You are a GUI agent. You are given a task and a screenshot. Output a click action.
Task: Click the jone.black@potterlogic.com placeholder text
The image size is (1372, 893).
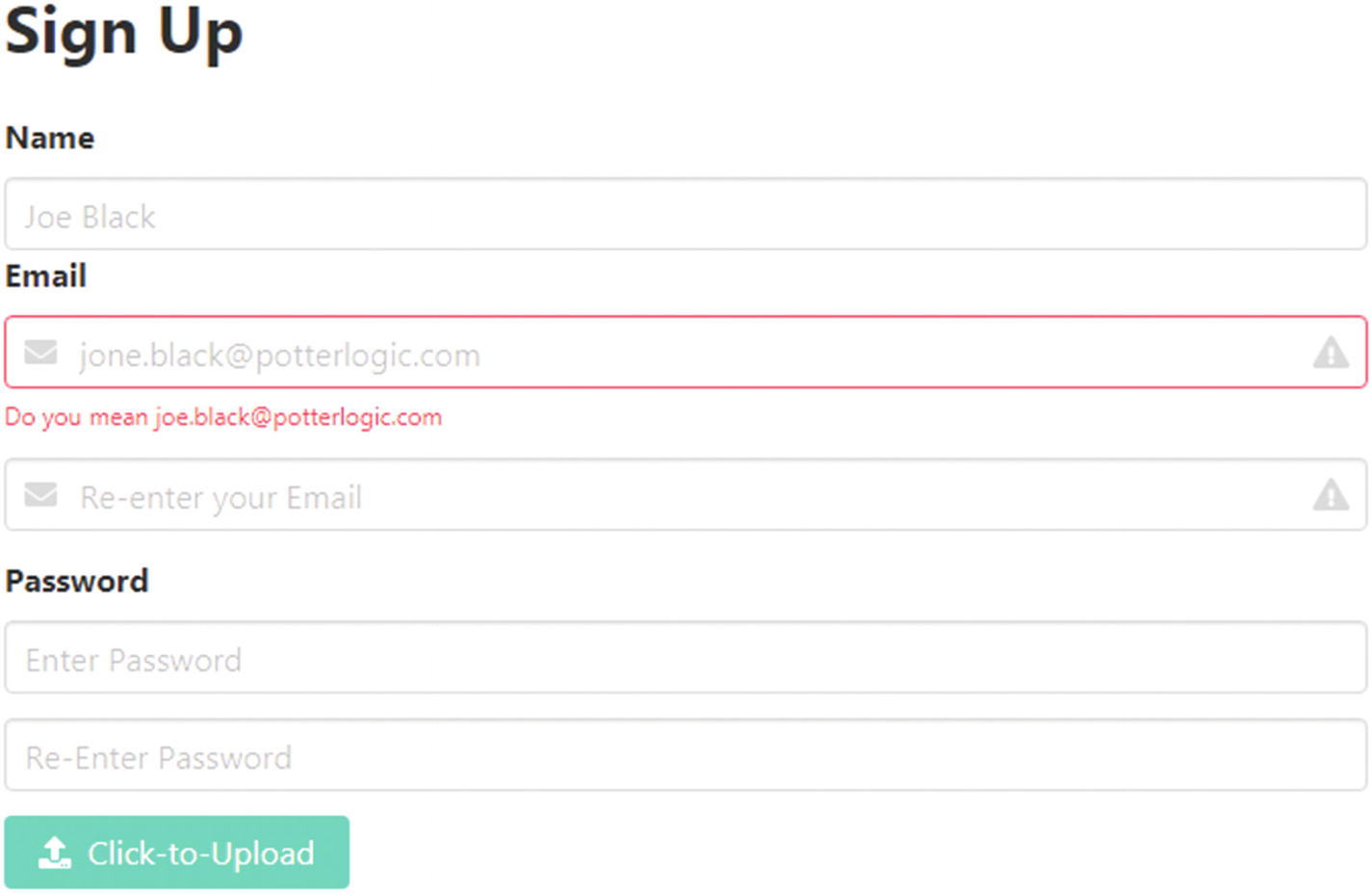[x=279, y=355]
